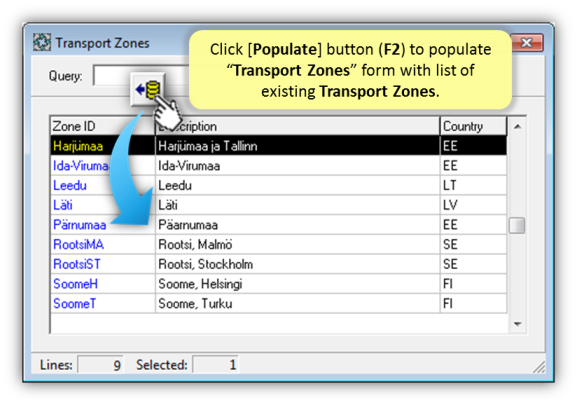Close the Transport Zones window
Image resolution: width=577 pixels, height=405 pixels.
527,43
